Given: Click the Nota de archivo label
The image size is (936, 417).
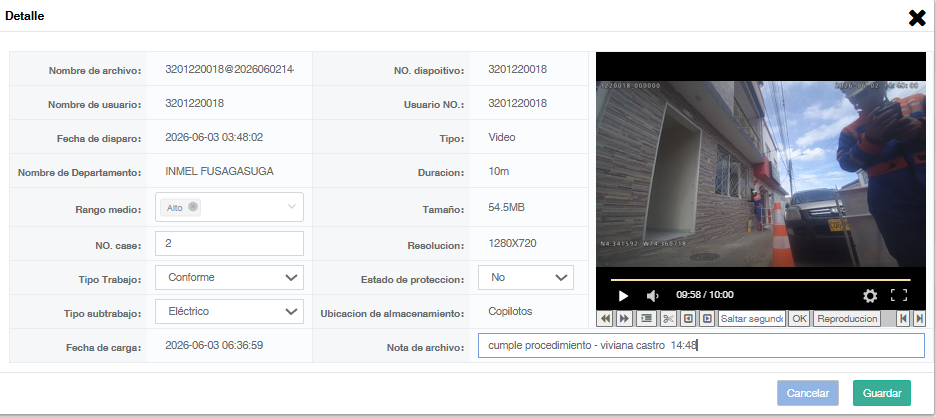Looking at the screenshot, I should pyautogui.click(x=425, y=347).
